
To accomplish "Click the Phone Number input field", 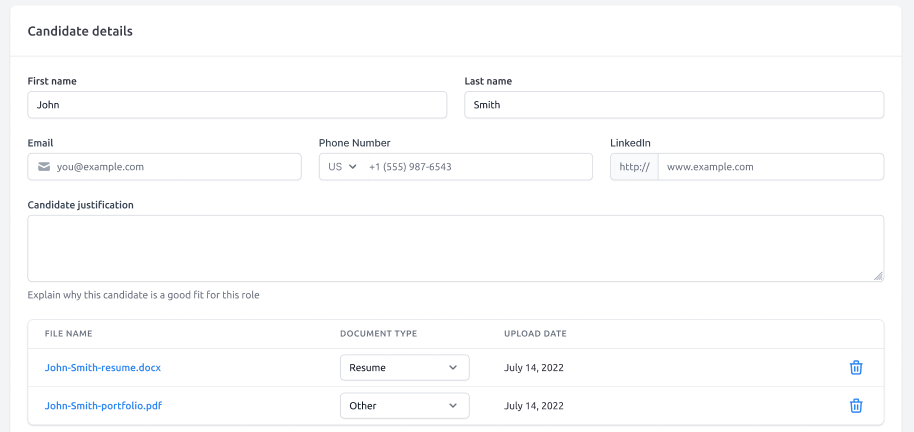I will (x=477, y=167).
